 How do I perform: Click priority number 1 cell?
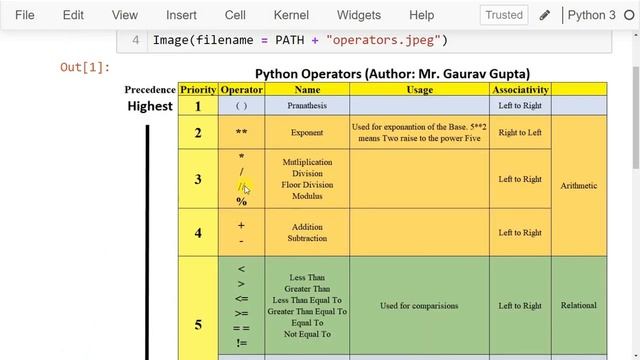tap(198, 106)
